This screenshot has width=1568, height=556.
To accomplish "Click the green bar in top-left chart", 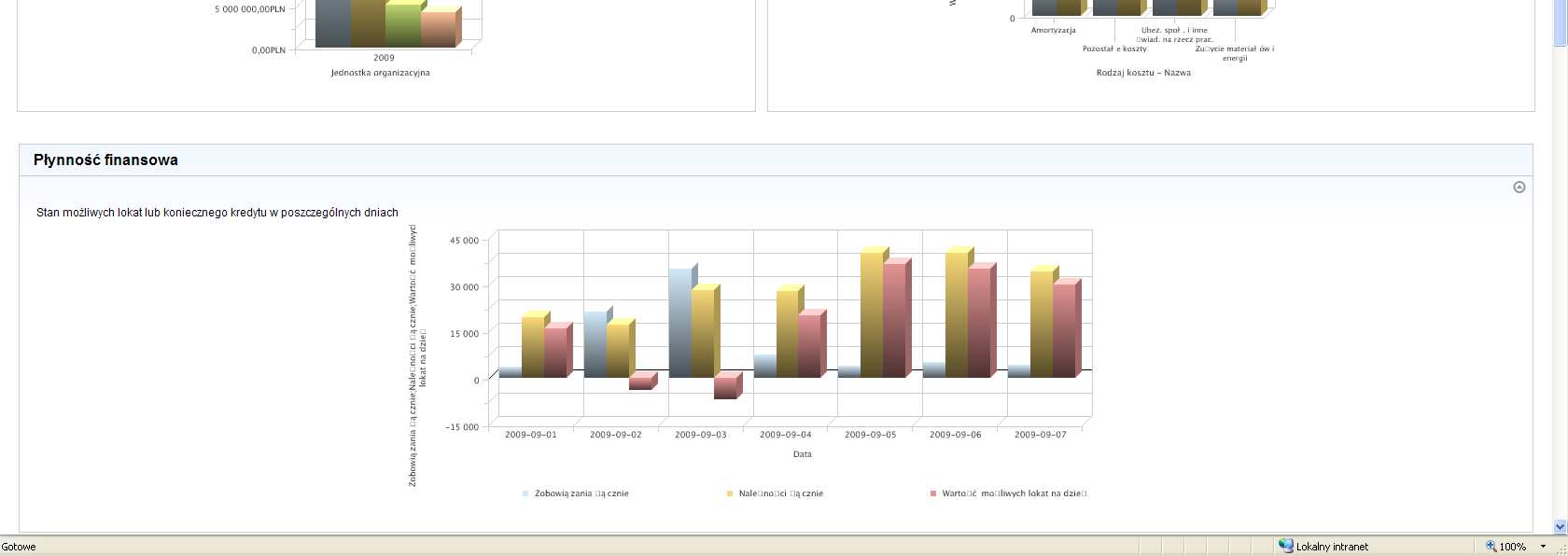I will (402, 24).
